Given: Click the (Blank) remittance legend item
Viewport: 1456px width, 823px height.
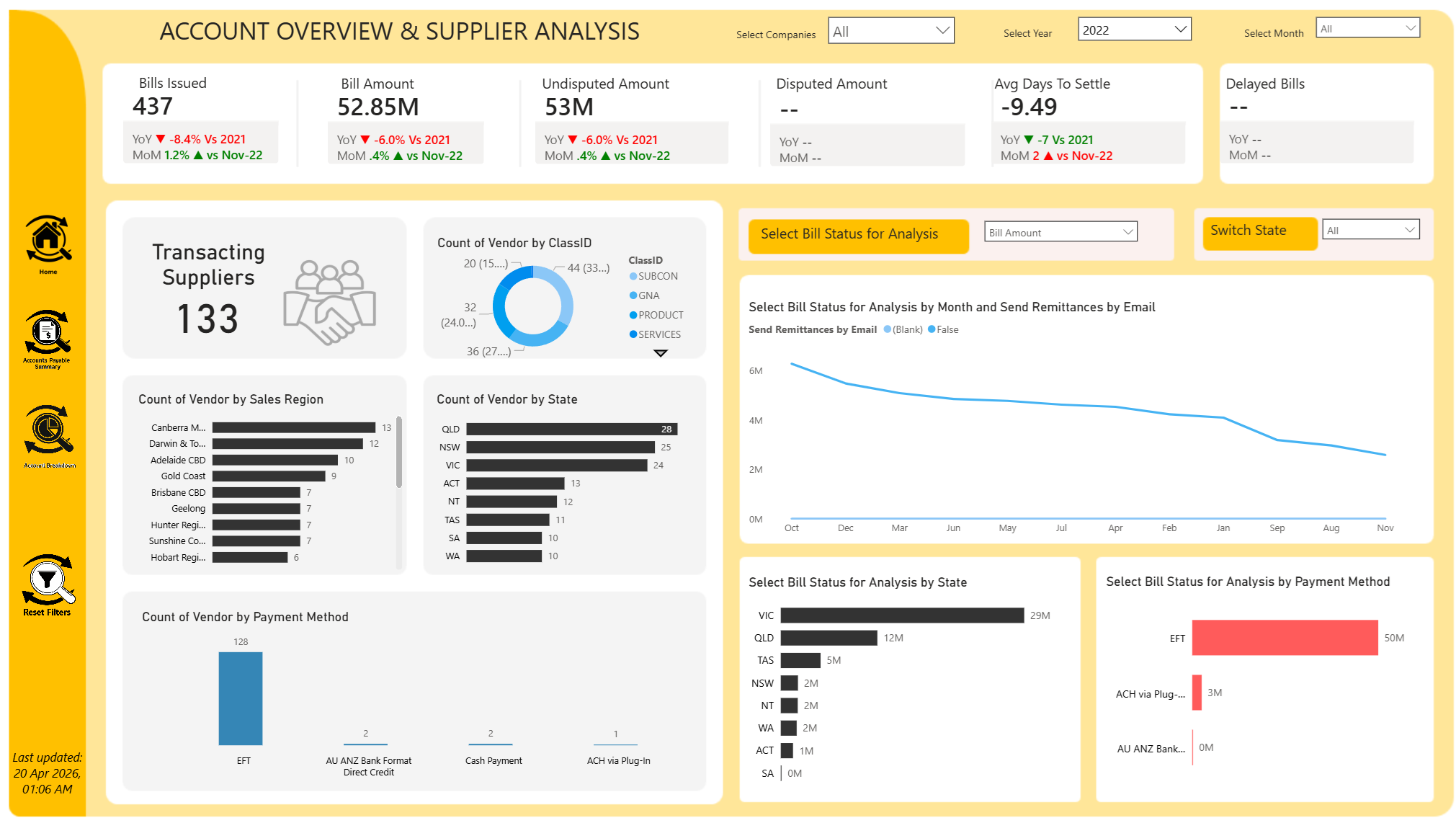Looking at the screenshot, I should coord(903,329).
